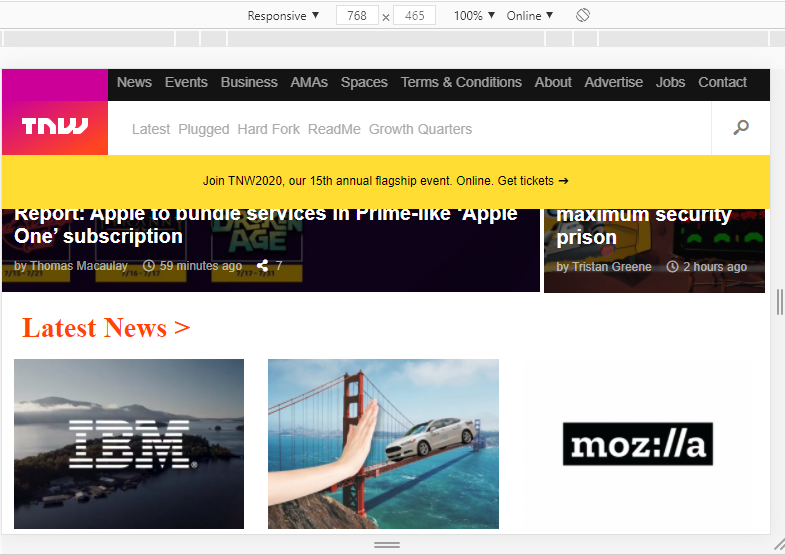Grab the corner viewport resize handle

pos(778,544)
